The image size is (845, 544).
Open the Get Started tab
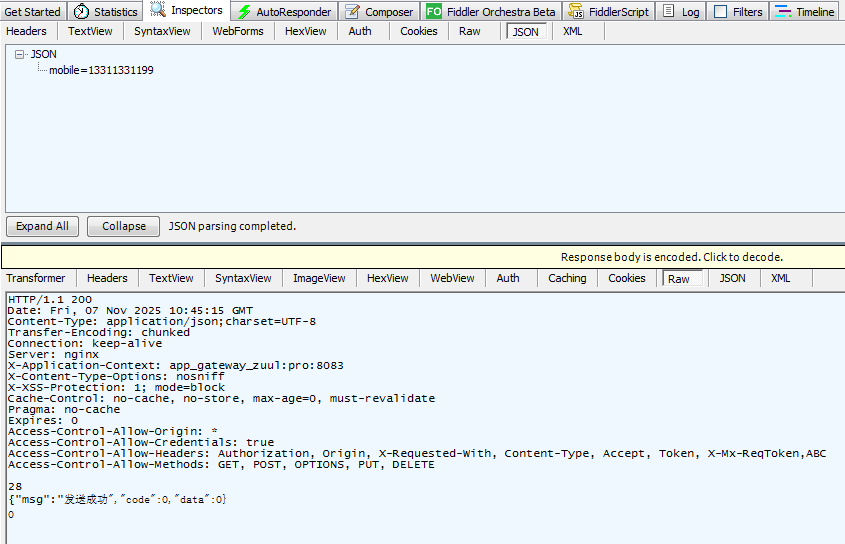tap(32, 12)
